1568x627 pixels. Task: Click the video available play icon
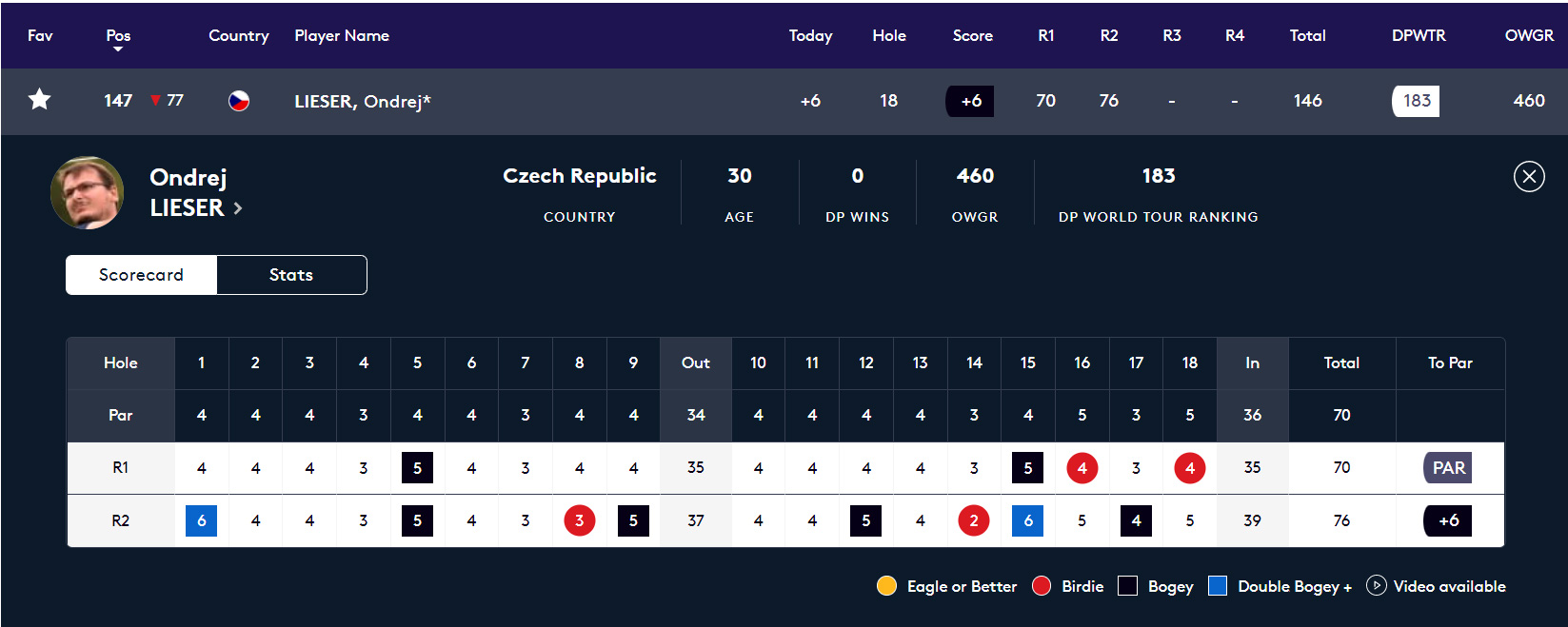coord(1376,585)
